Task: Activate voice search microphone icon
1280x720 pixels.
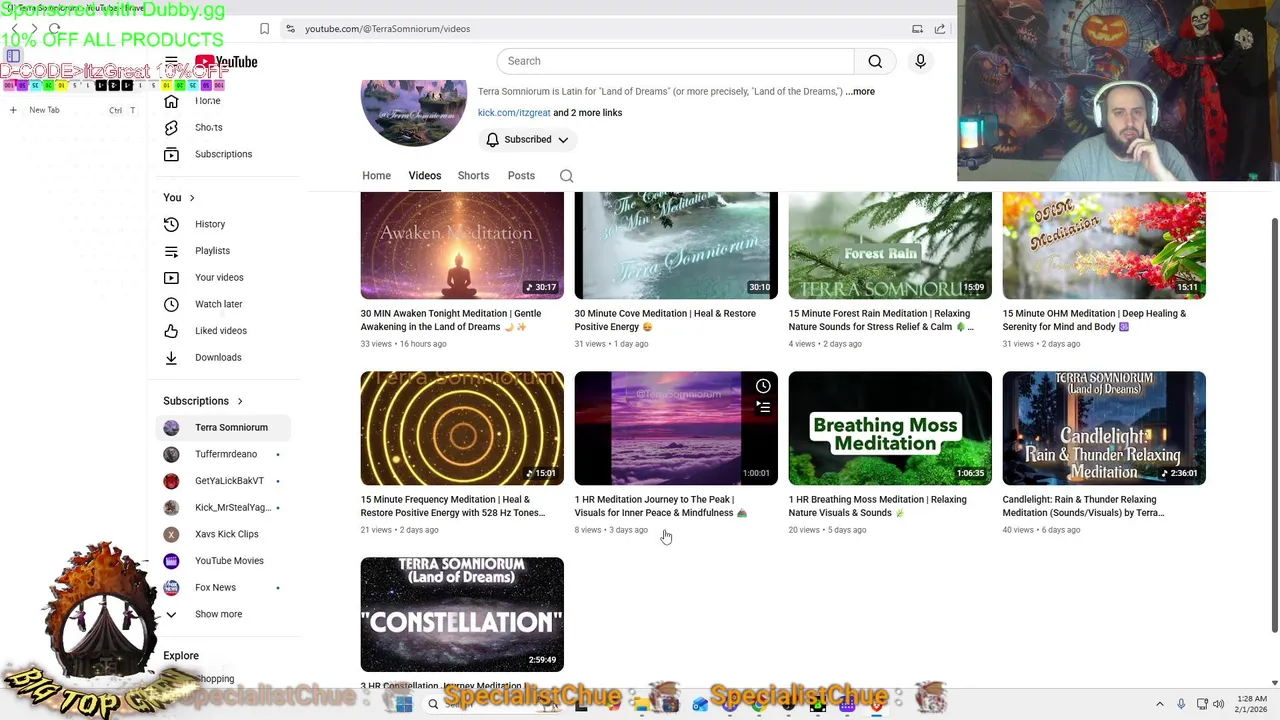Action: click(920, 61)
